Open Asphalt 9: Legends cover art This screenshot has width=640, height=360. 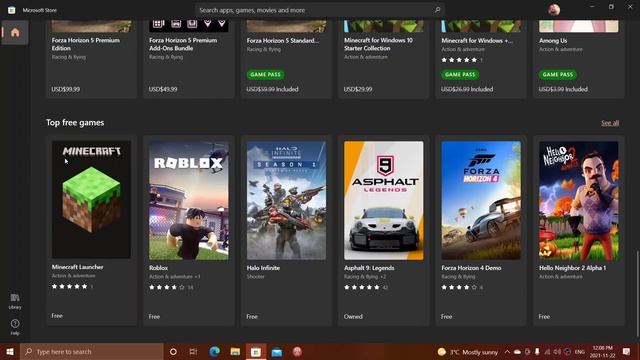click(x=384, y=200)
